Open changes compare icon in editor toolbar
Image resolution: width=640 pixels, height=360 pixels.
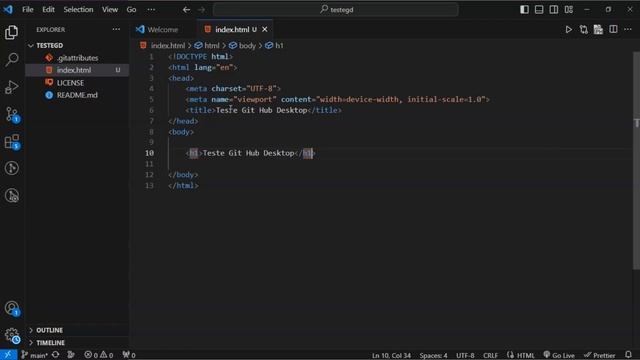pyautogui.click(x=584, y=29)
